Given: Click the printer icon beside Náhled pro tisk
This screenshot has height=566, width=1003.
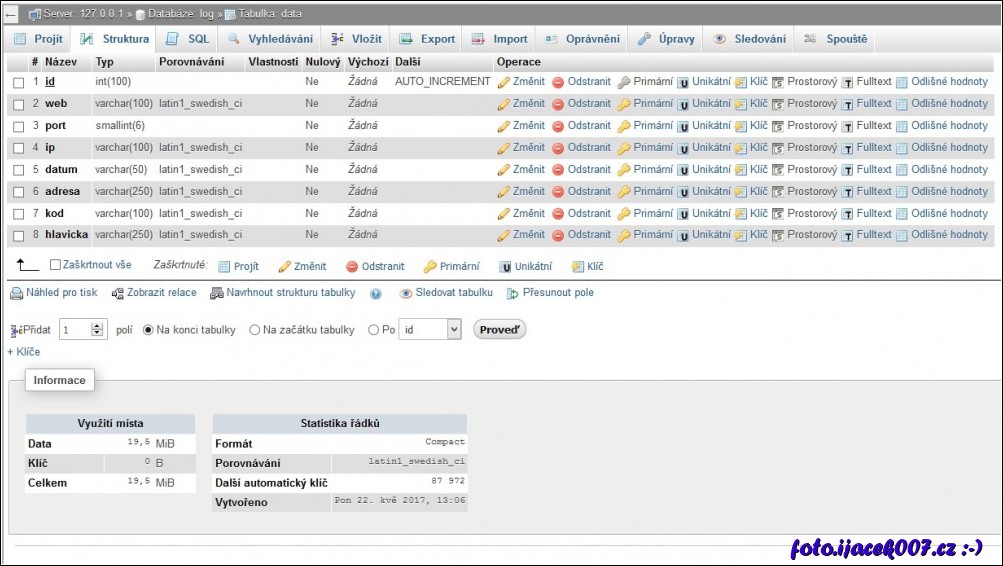Looking at the screenshot, I should click(x=16, y=293).
